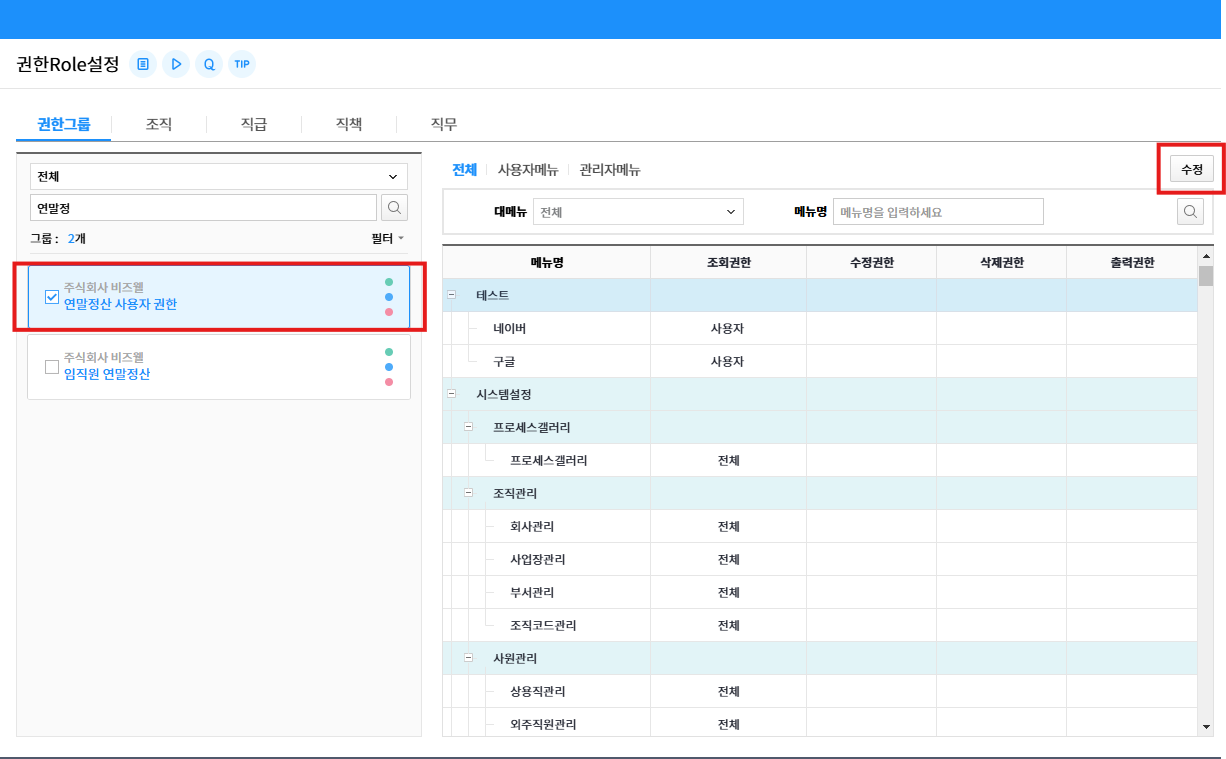This screenshot has height=759, width=1226.
Task: Open the Q help icon beside title
Action: (209, 64)
